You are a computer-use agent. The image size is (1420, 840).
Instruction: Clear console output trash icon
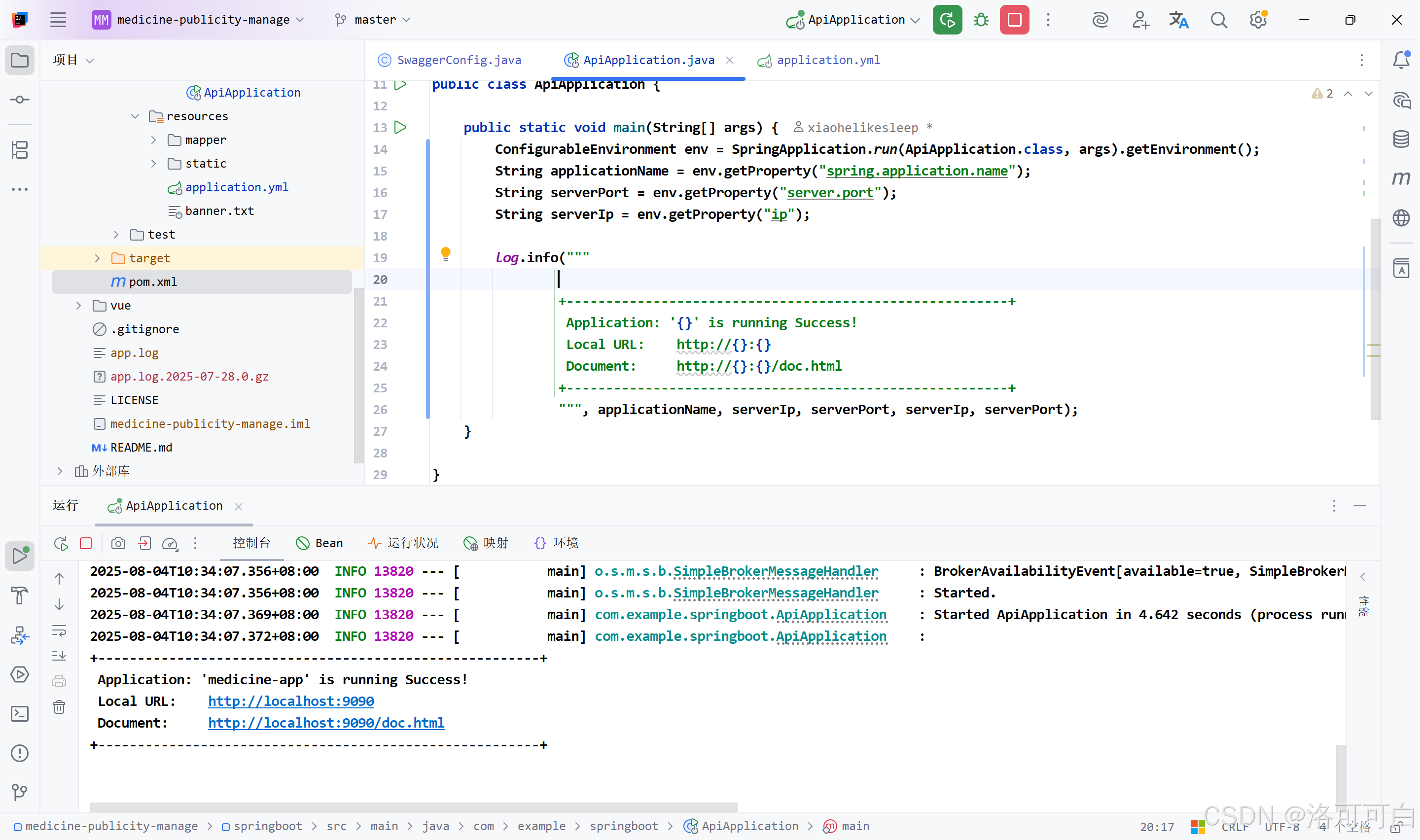click(x=59, y=707)
